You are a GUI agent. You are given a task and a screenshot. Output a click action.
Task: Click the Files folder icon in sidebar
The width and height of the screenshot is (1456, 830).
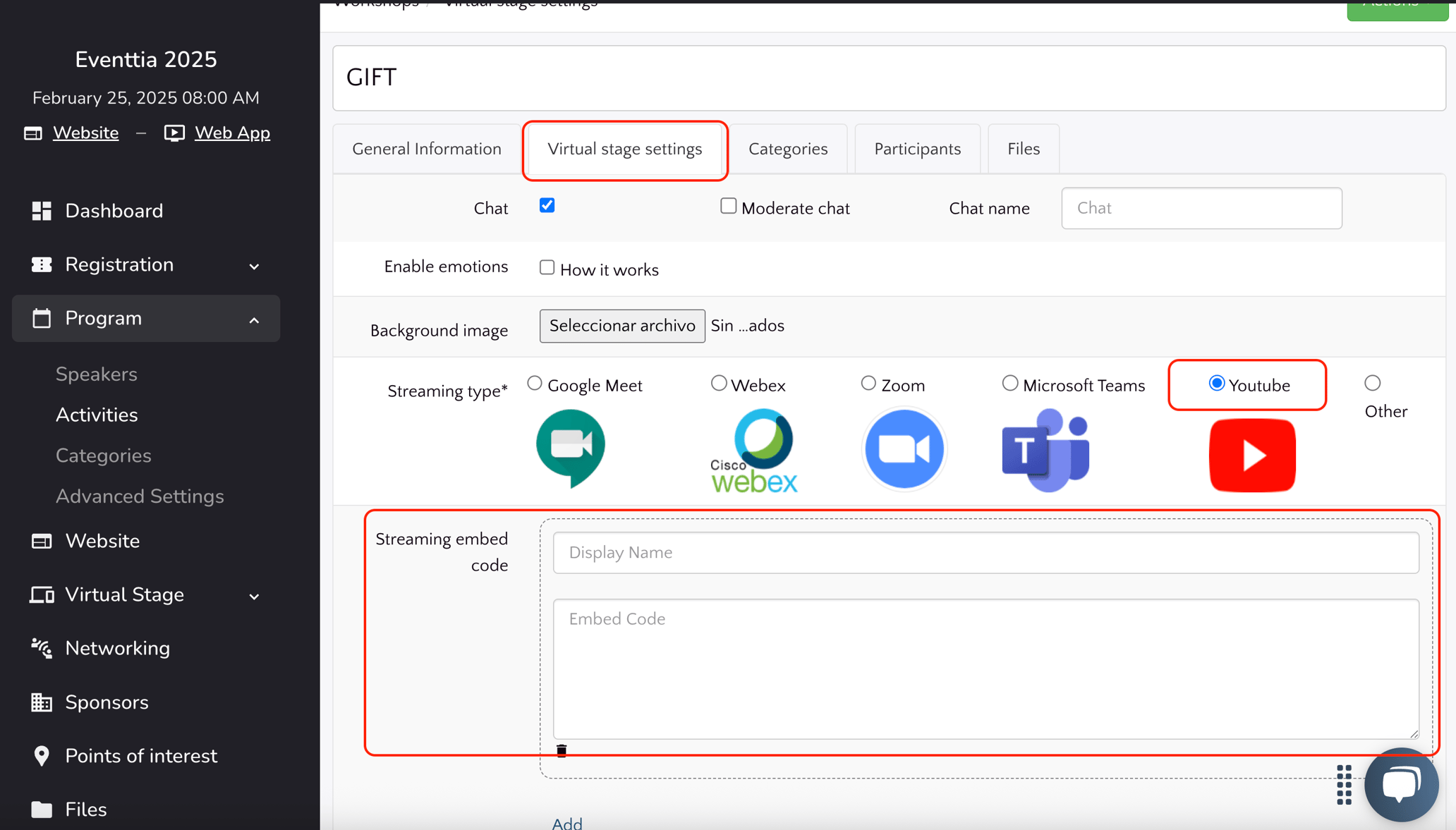tap(42, 810)
